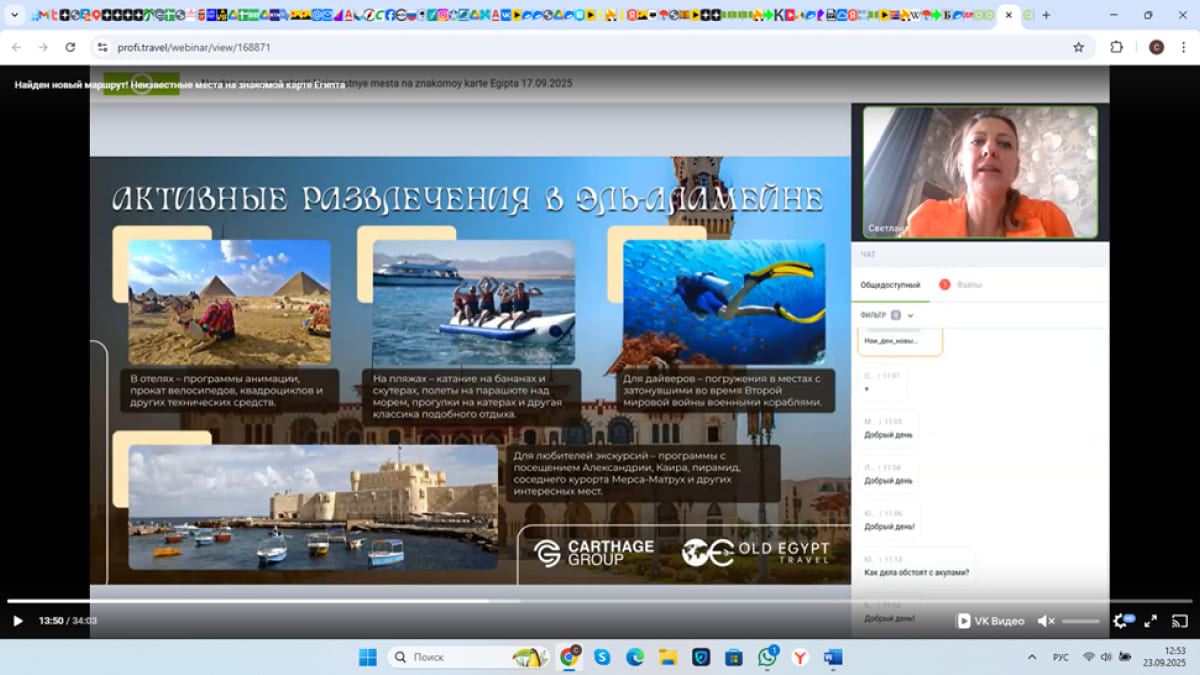Open video quality settings gear
This screenshot has height=675, width=1200.
pyautogui.click(x=1121, y=621)
